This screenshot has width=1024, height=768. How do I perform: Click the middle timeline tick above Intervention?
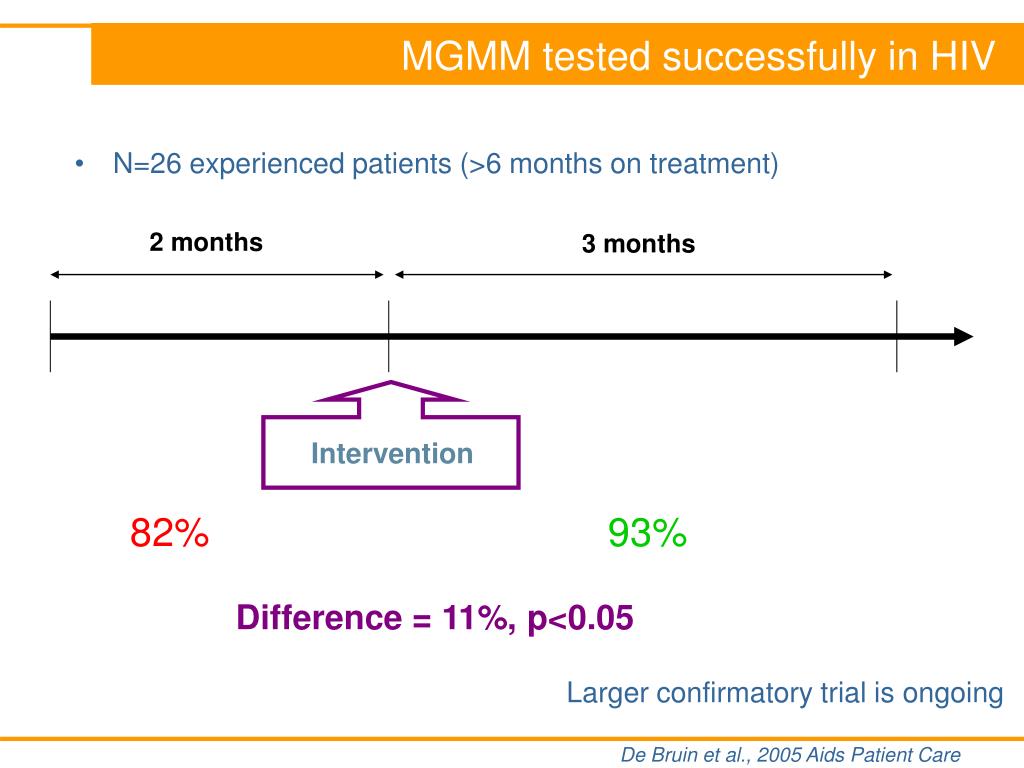[389, 336]
